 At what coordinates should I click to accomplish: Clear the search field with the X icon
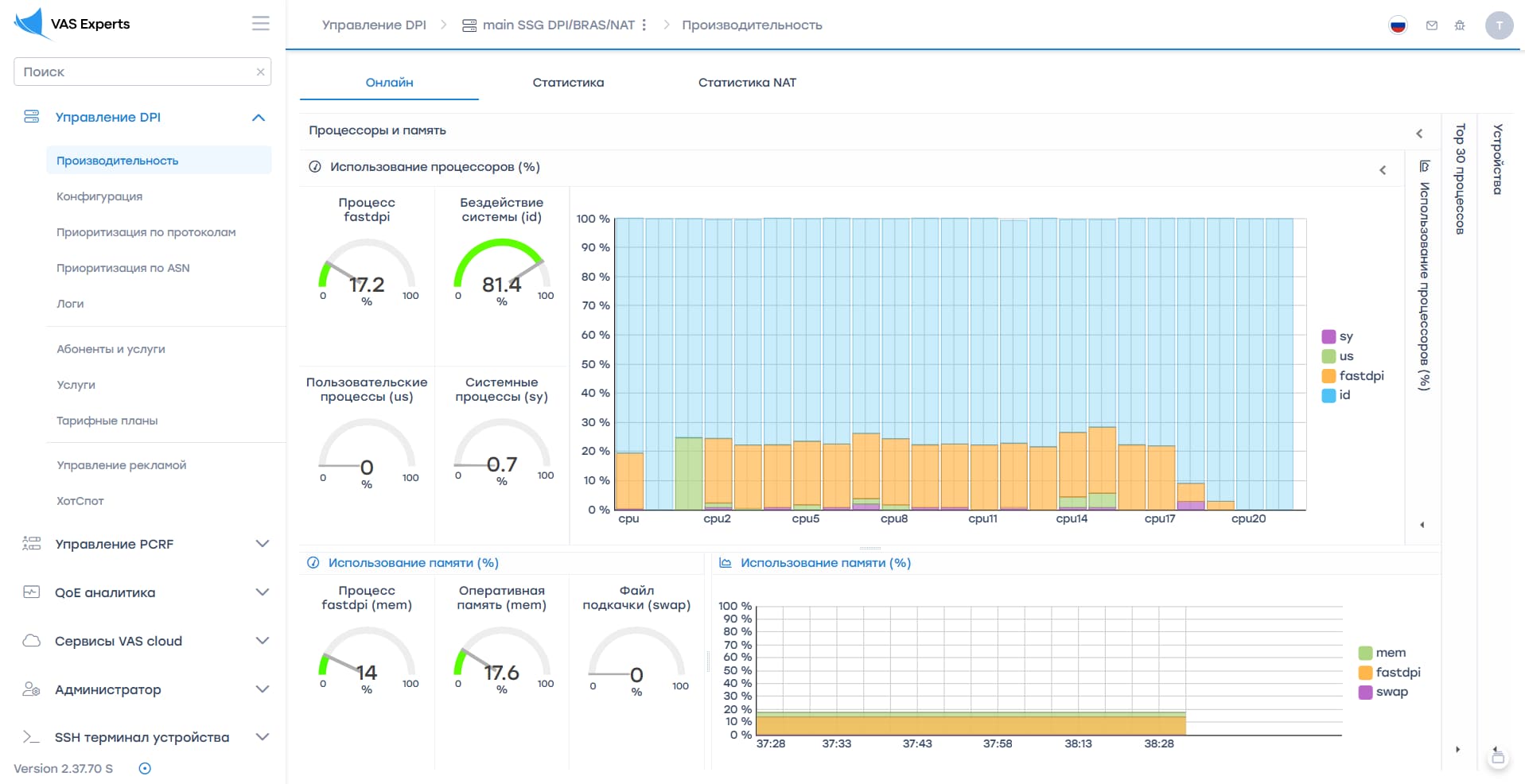[260, 72]
